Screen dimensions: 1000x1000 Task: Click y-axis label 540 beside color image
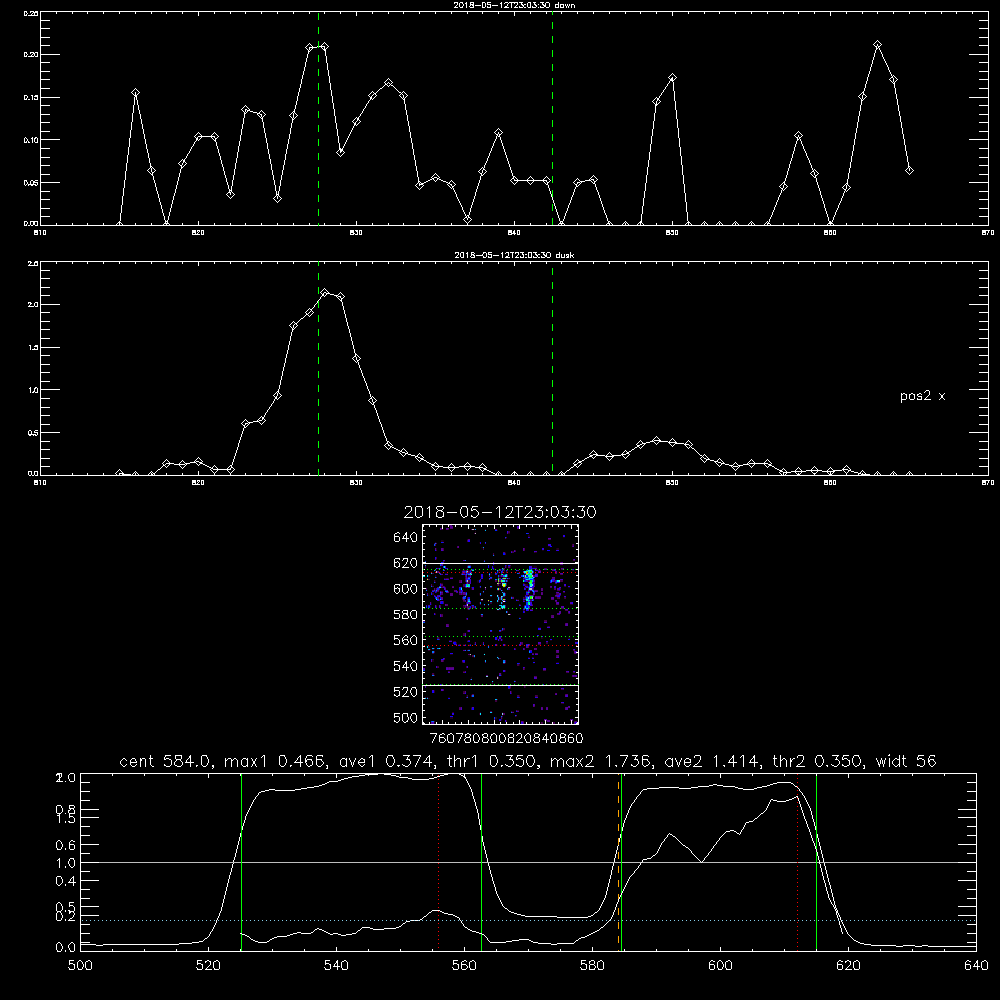pyautogui.click(x=406, y=666)
